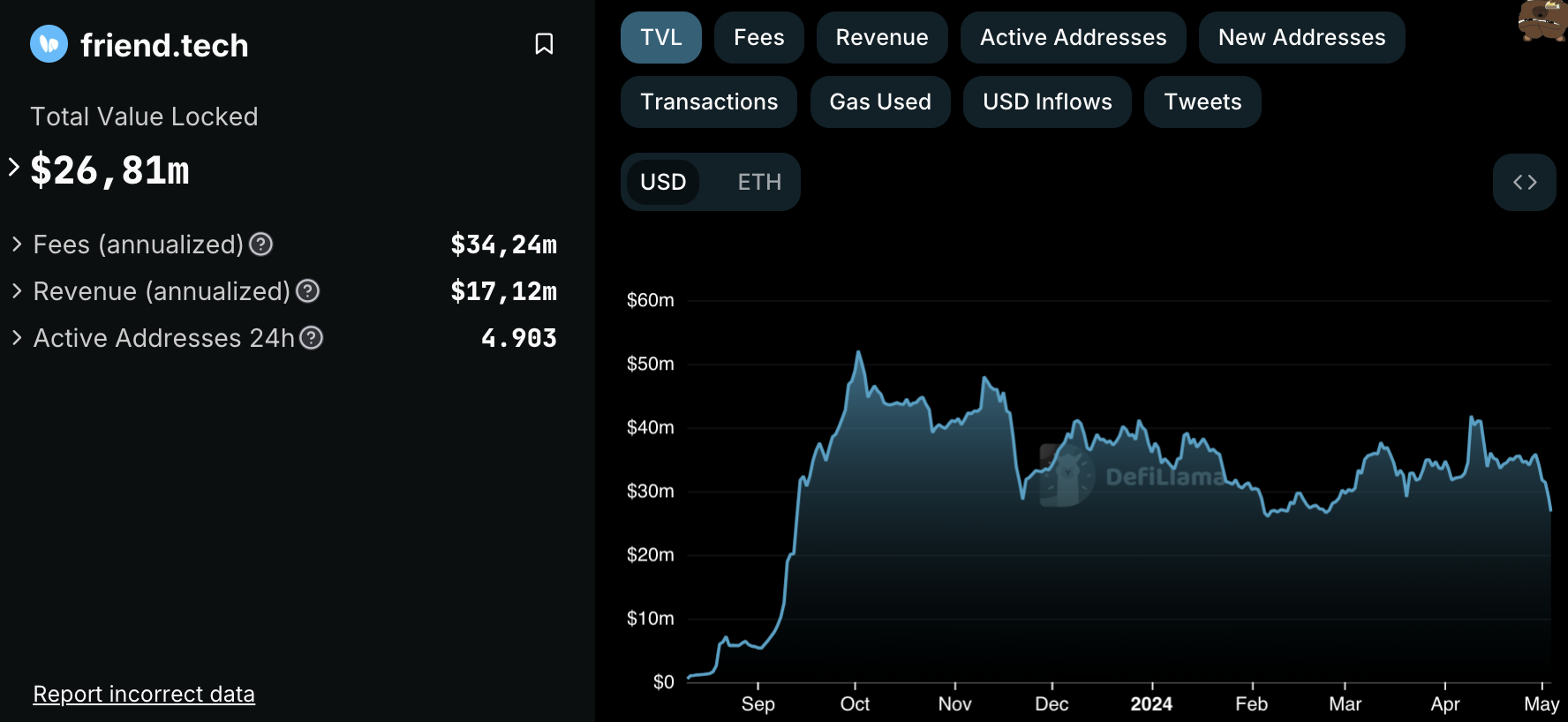This screenshot has height=722, width=1568.
Task: Click the mascot avatar in the top corner
Action: [1542, 19]
